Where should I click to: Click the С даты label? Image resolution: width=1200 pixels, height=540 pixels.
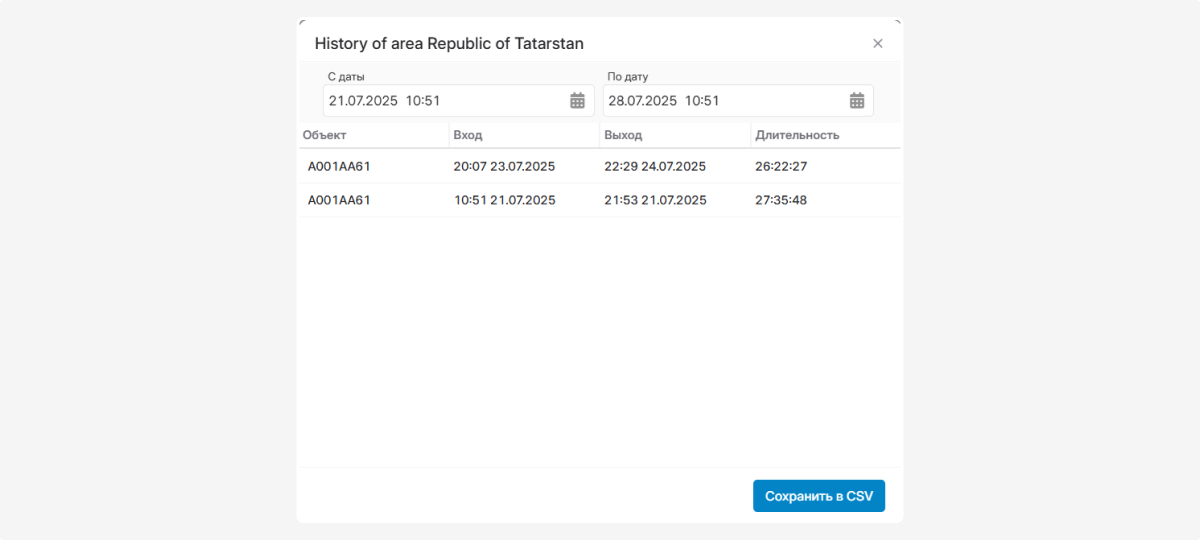(x=346, y=76)
